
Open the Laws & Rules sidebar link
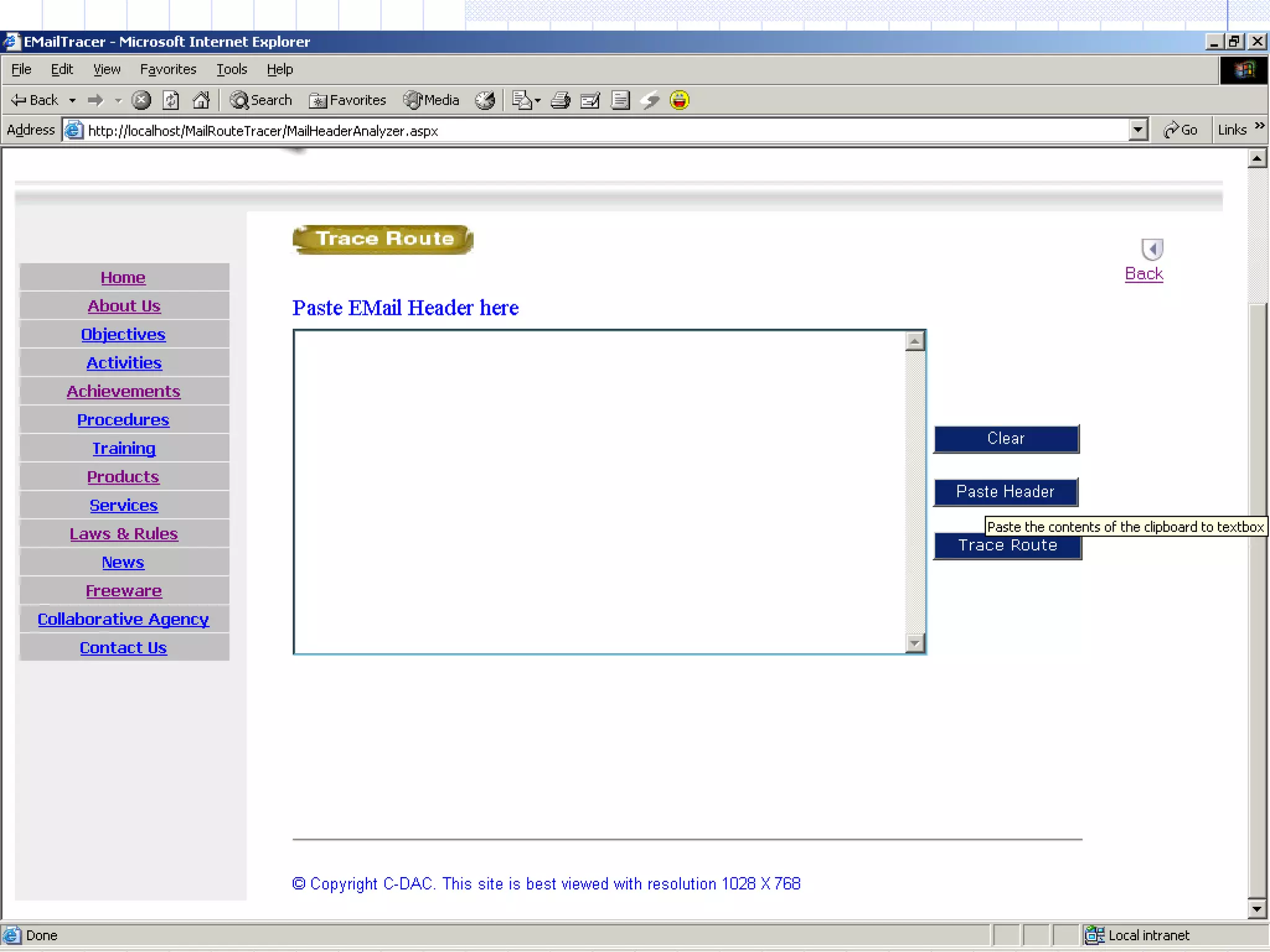point(123,534)
